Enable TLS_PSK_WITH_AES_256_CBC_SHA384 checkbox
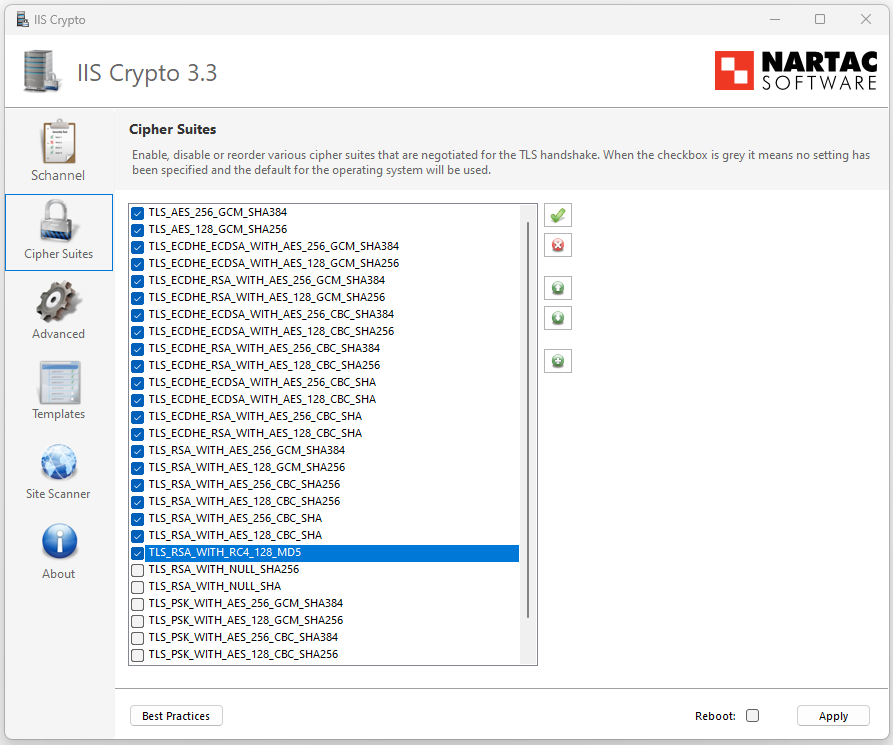The image size is (893, 745). click(x=137, y=638)
